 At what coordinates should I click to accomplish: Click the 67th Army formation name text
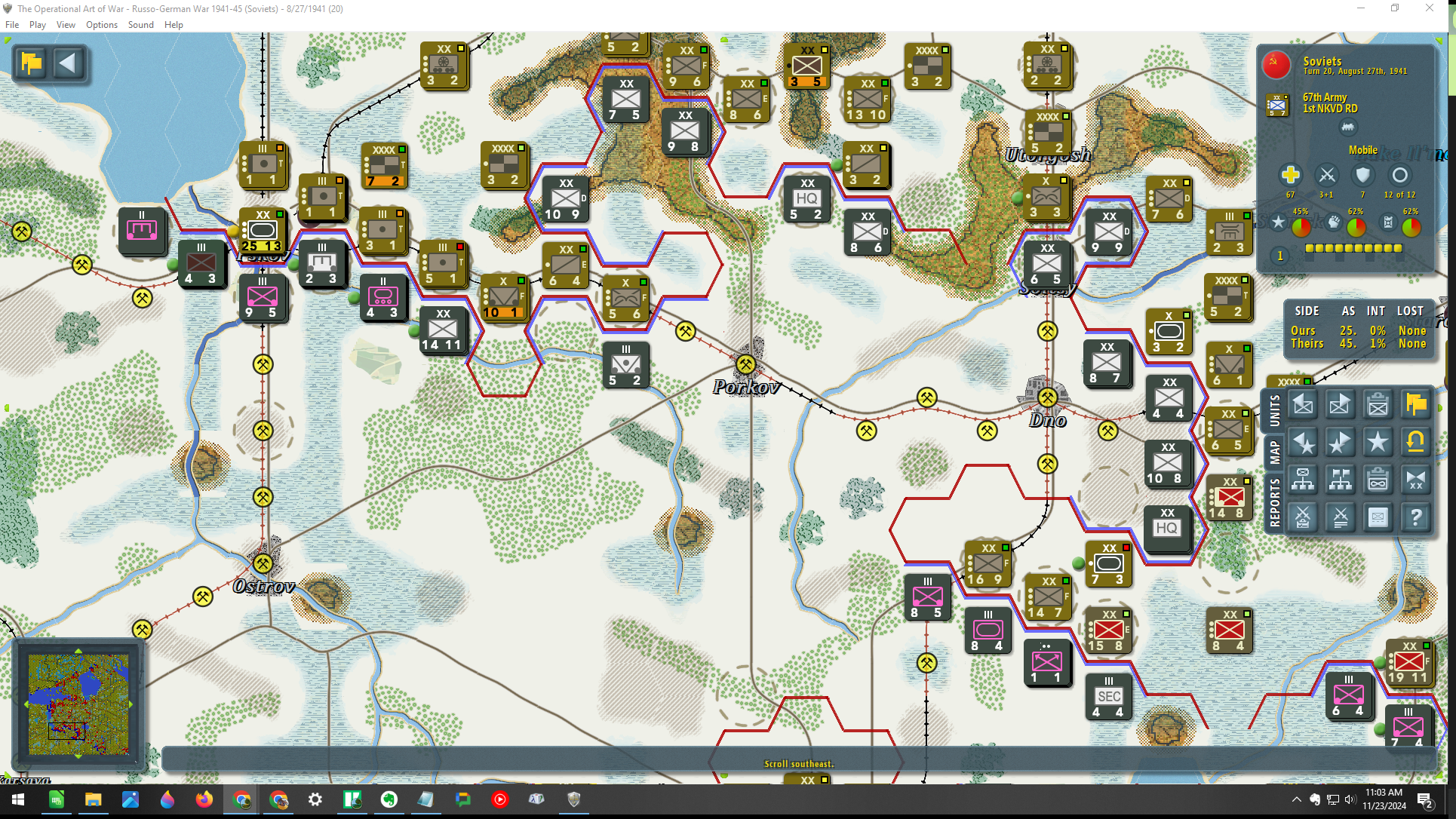pos(1324,97)
